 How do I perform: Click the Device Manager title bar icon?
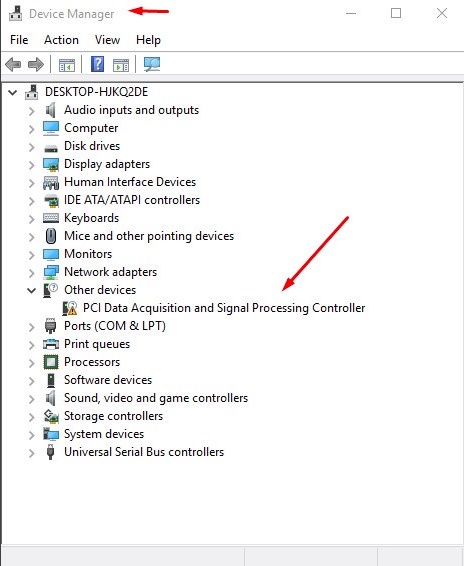point(15,13)
